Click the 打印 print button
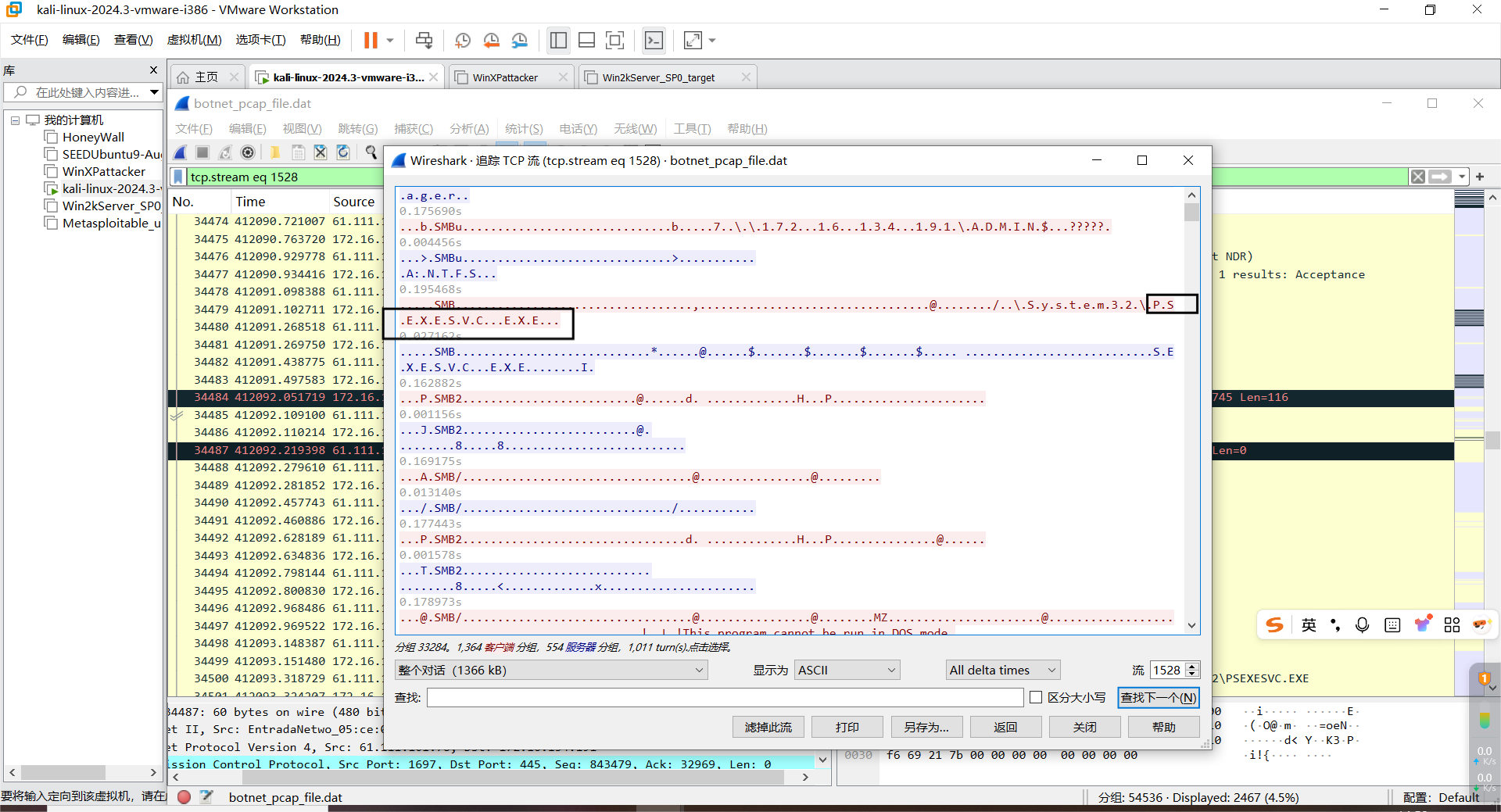Viewport: 1501px width, 812px height. tap(847, 727)
